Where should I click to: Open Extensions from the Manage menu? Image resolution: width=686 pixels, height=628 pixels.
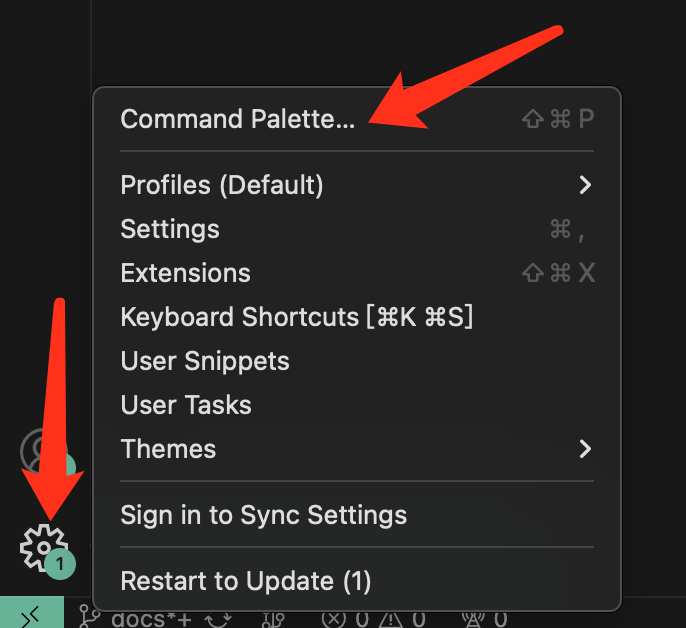tap(185, 273)
